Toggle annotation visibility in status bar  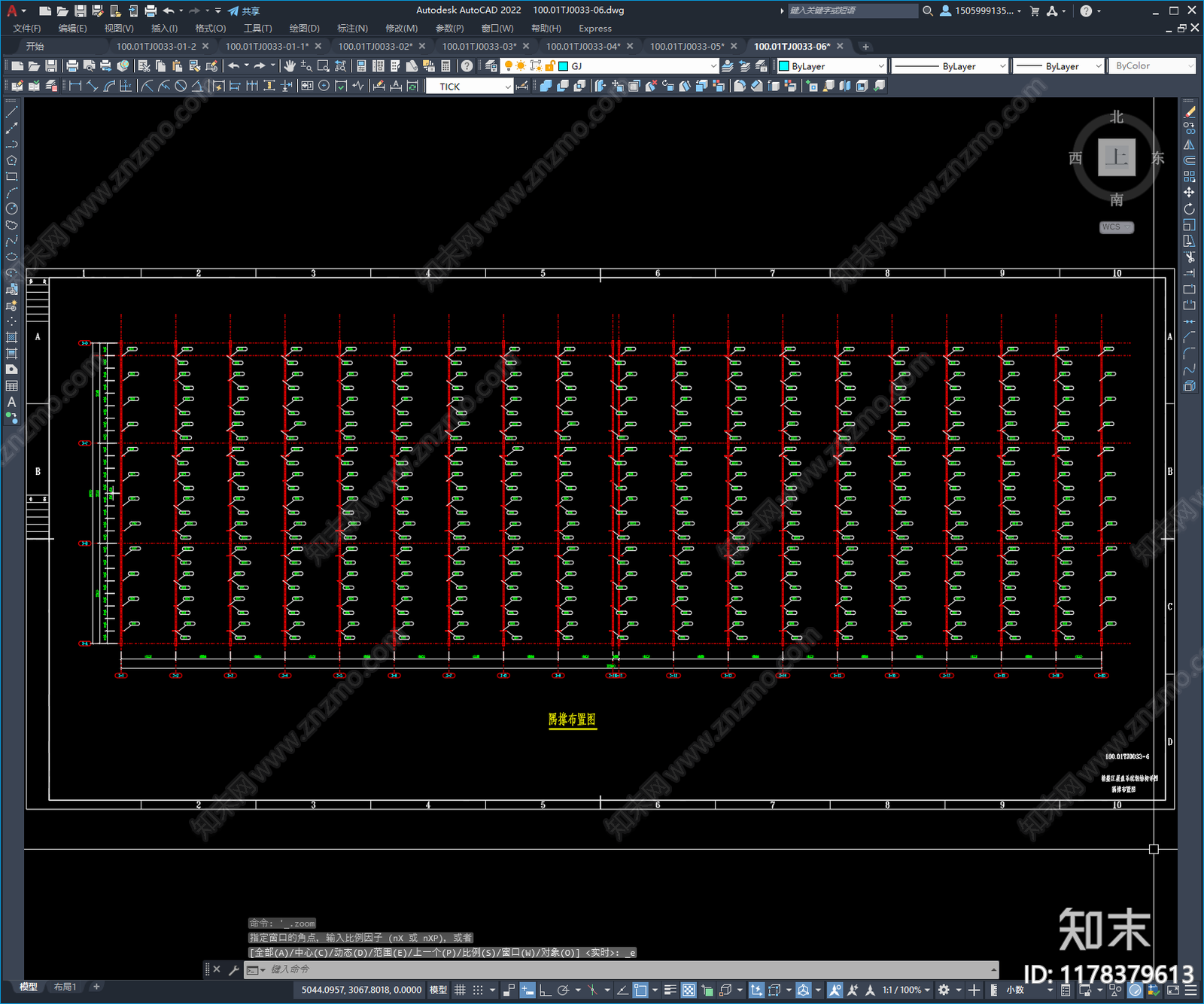point(835,990)
